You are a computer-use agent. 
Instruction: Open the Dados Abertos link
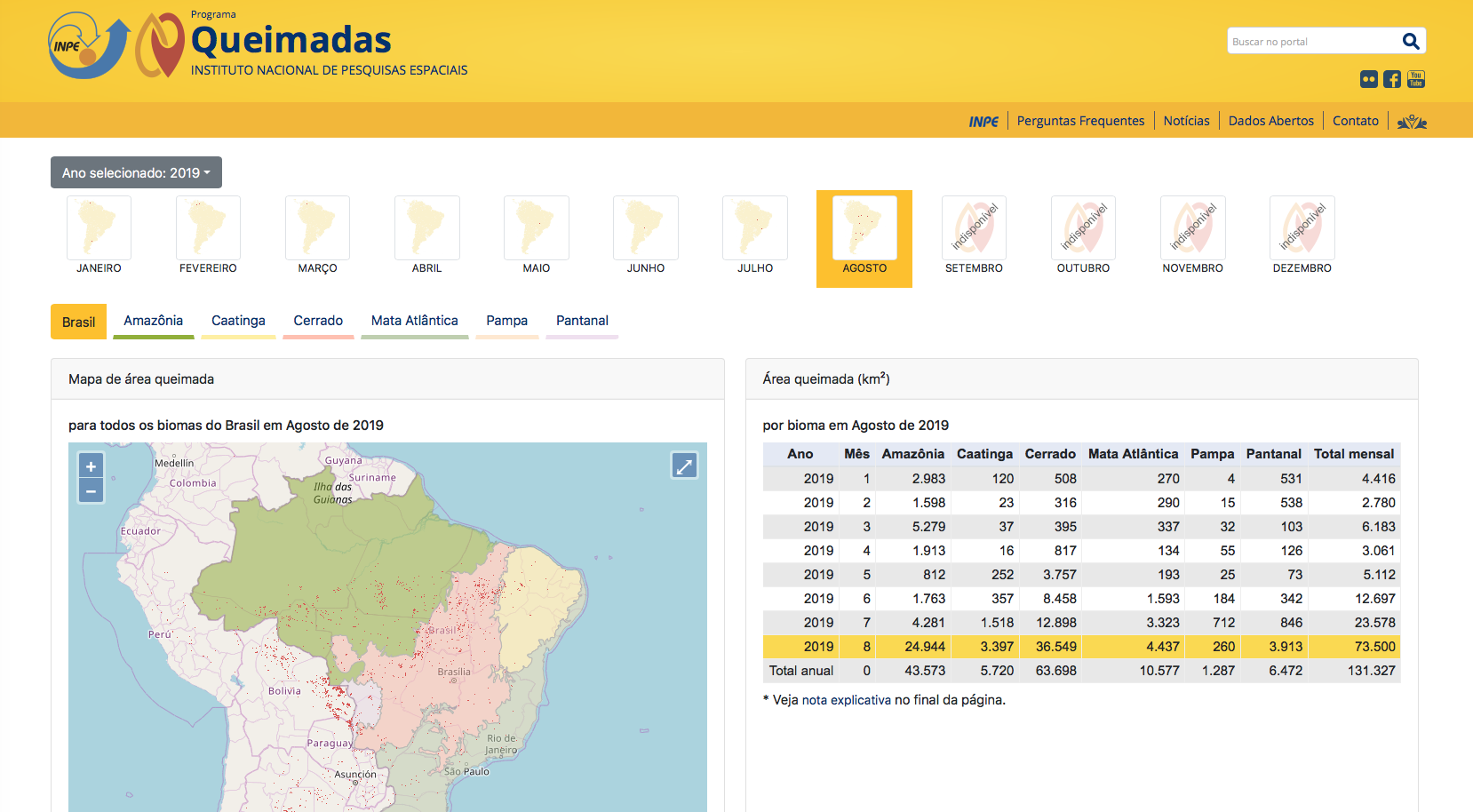click(1270, 121)
